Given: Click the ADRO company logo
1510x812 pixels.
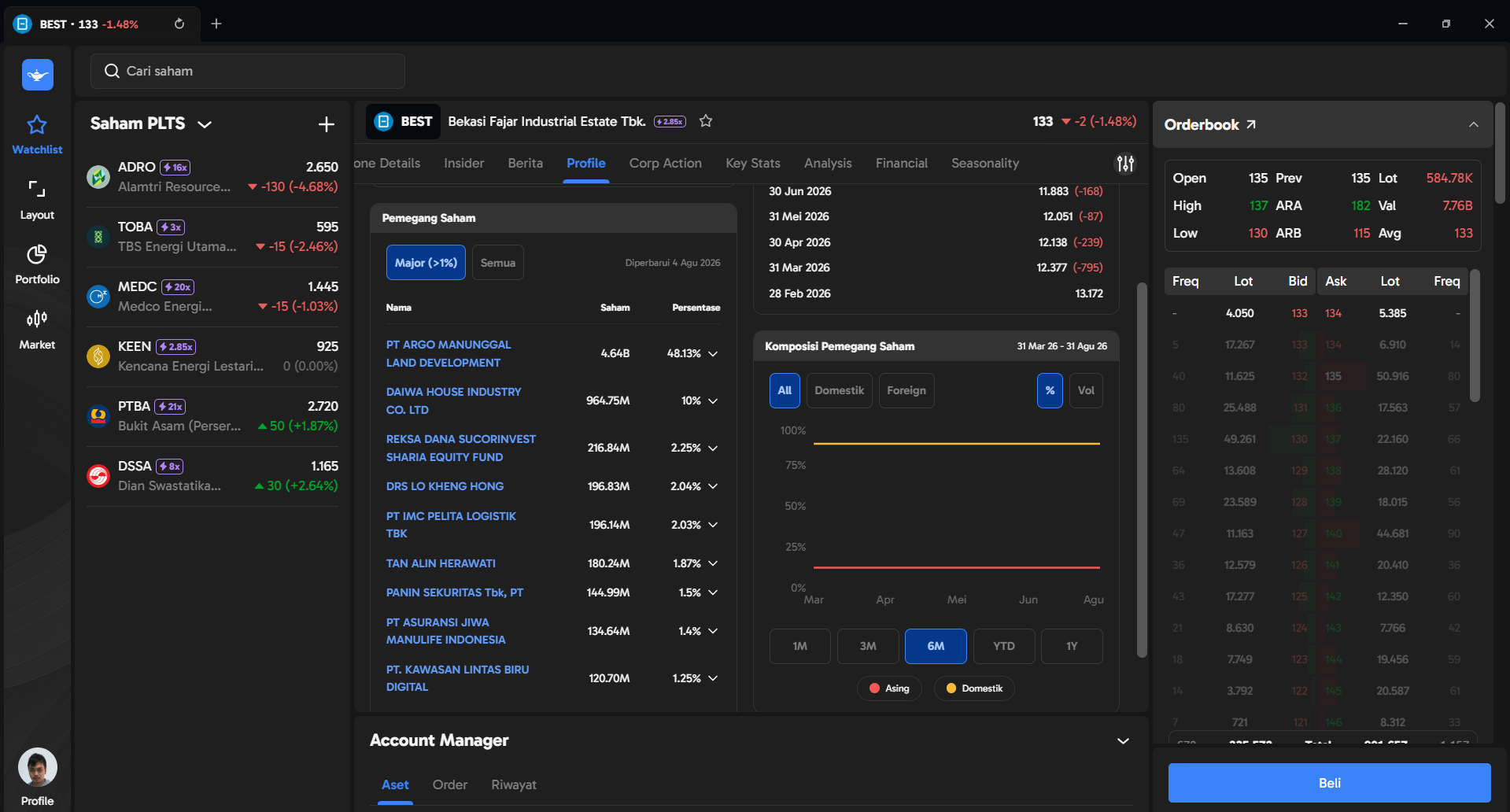Looking at the screenshot, I should 98,177.
